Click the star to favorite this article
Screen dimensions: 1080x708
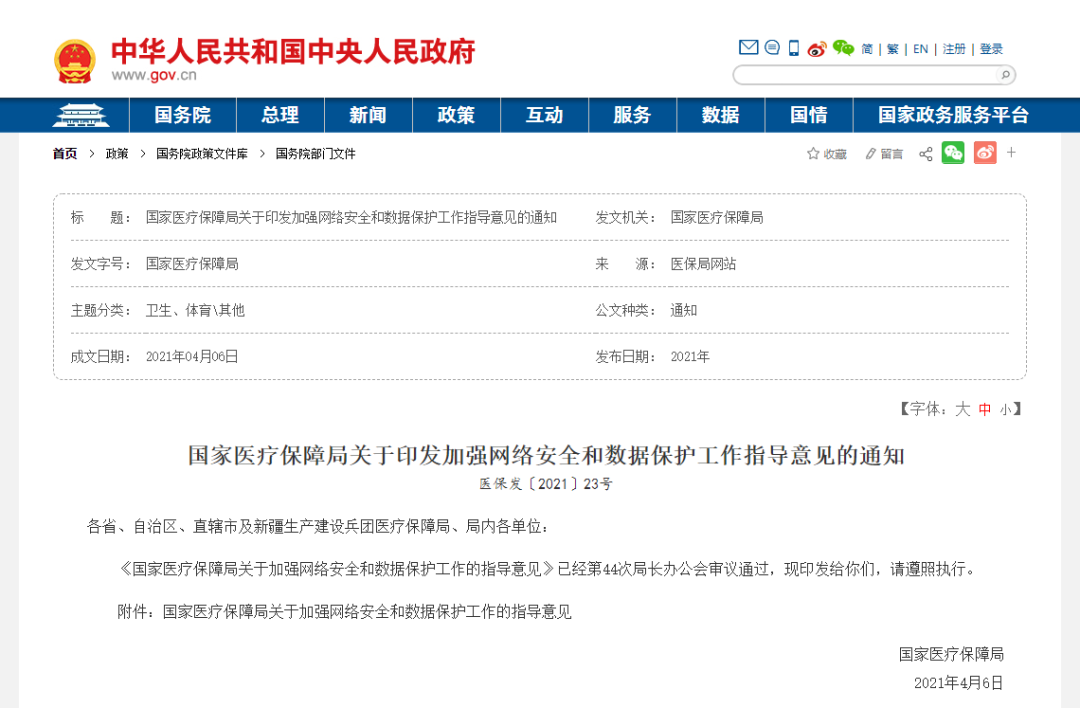813,153
